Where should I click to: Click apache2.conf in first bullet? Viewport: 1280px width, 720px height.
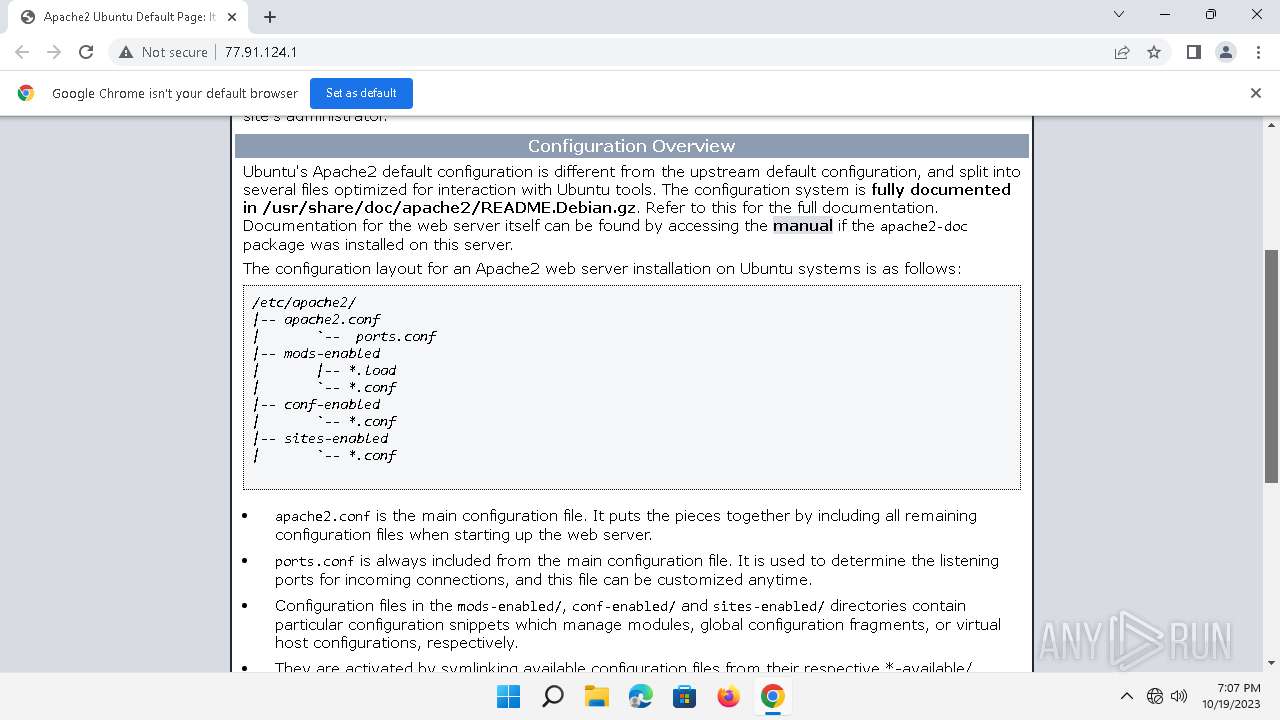323,516
